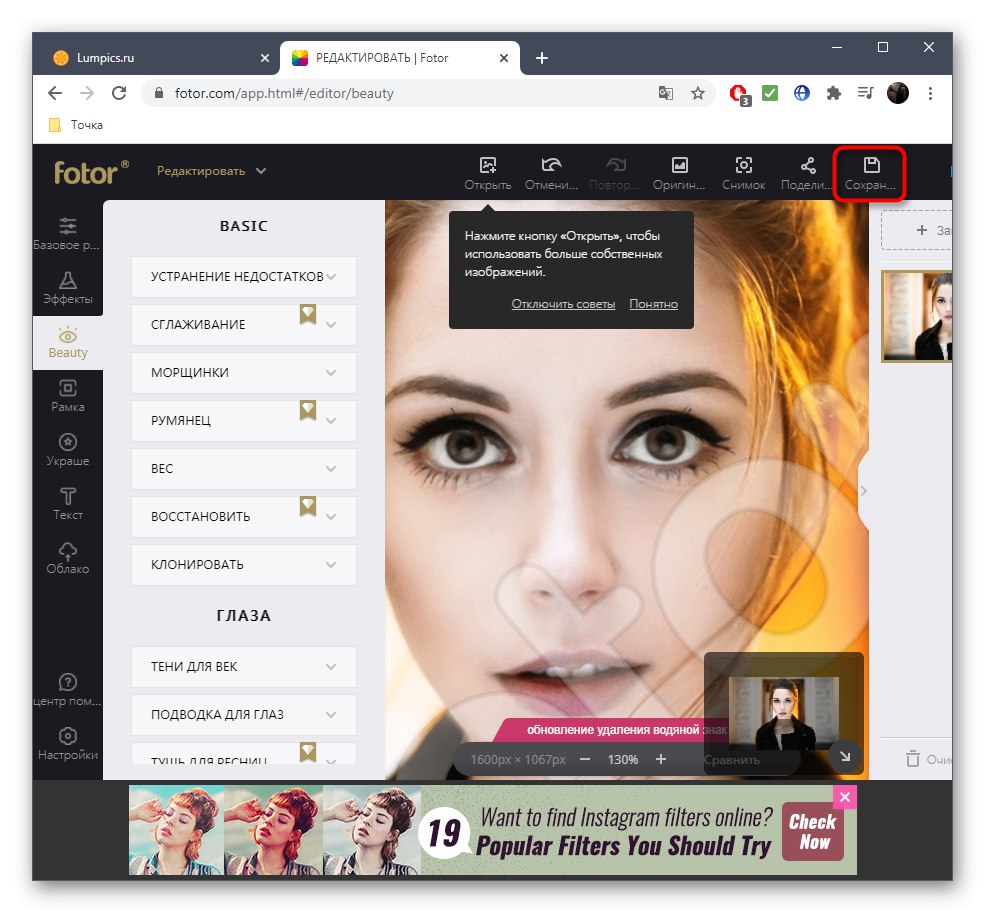
Task: Open the Эффекты sidebar section
Action: pyautogui.click(x=67, y=288)
